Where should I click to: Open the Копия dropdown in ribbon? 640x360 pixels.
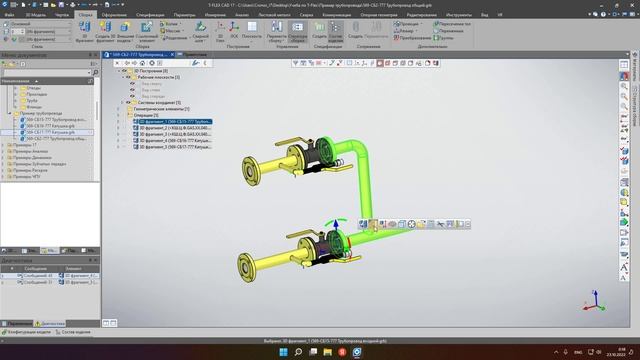181,24
